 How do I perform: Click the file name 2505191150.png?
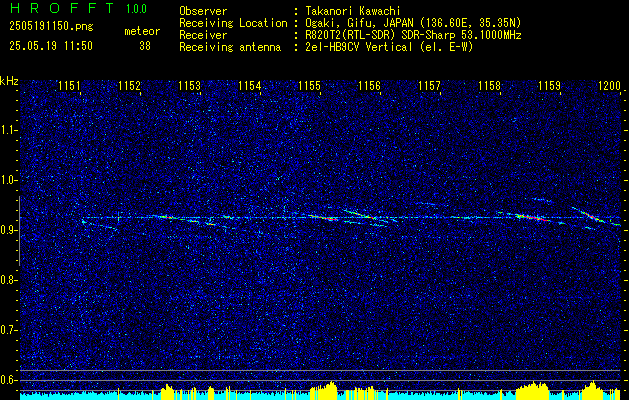[51, 26]
